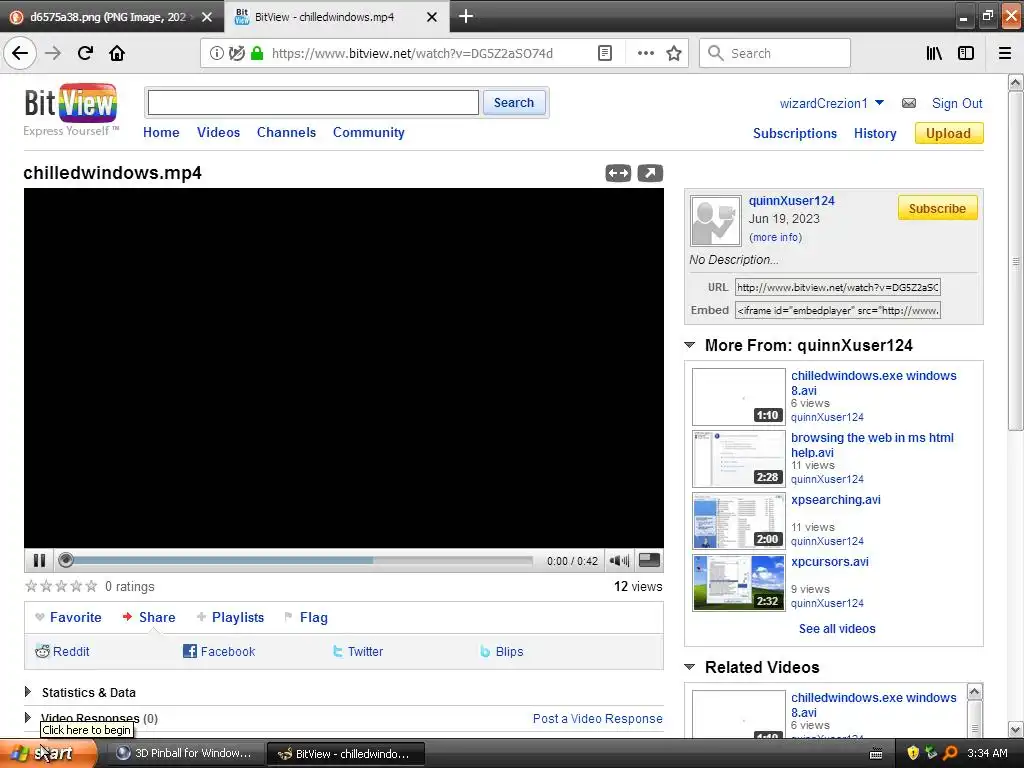
Task: Open a new tab with the plus button
Action: click(466, 16)
